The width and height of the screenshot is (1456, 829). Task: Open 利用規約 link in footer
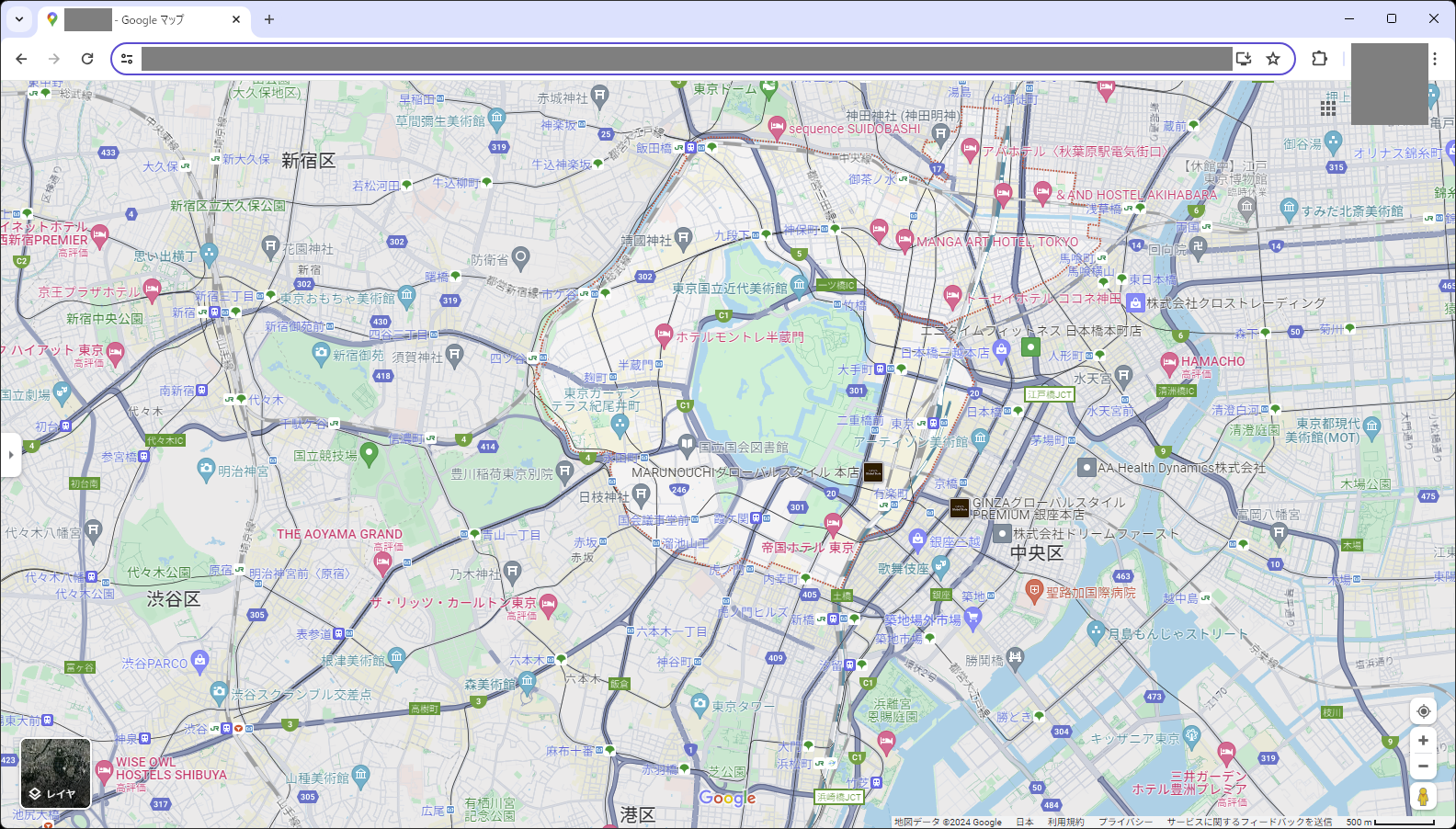1066,823
